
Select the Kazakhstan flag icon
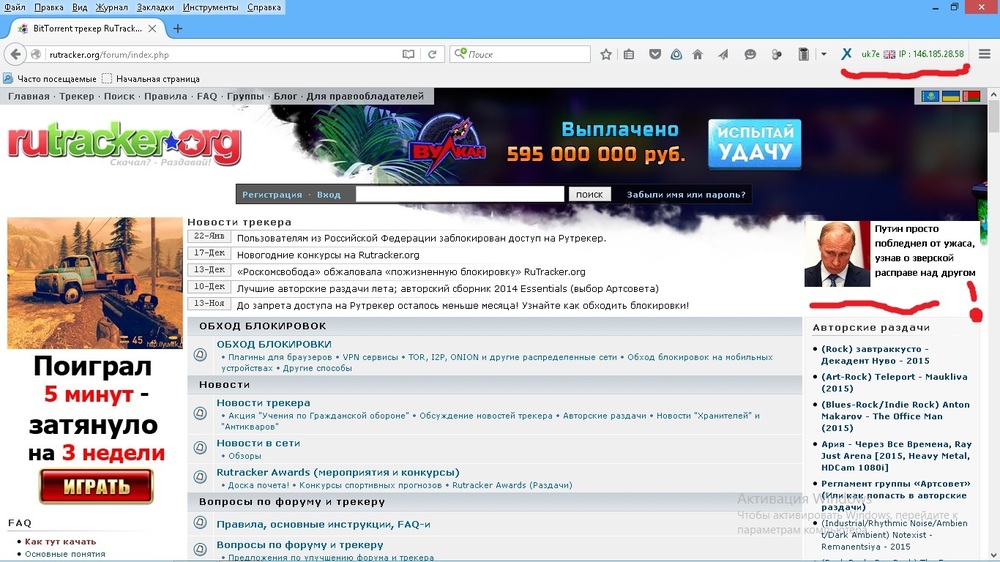coord(930,96)
